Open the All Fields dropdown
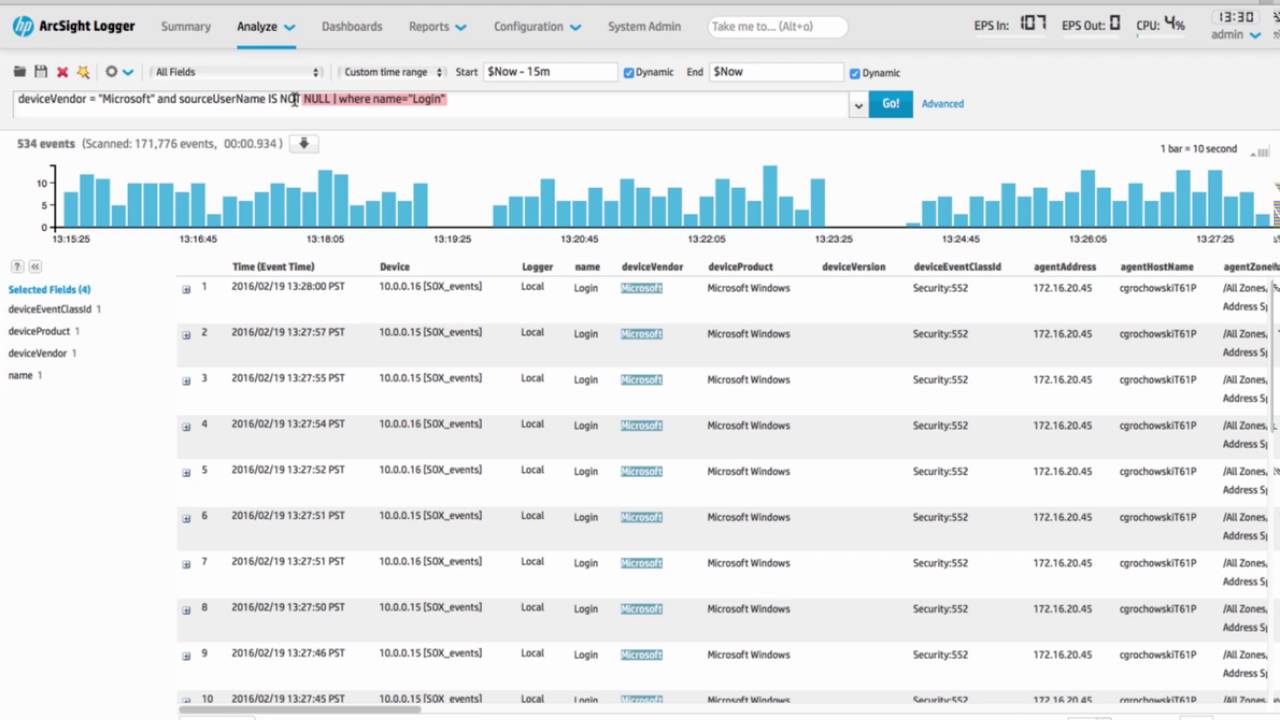Viewport: 1280px width, 720px height. [237, 72]
